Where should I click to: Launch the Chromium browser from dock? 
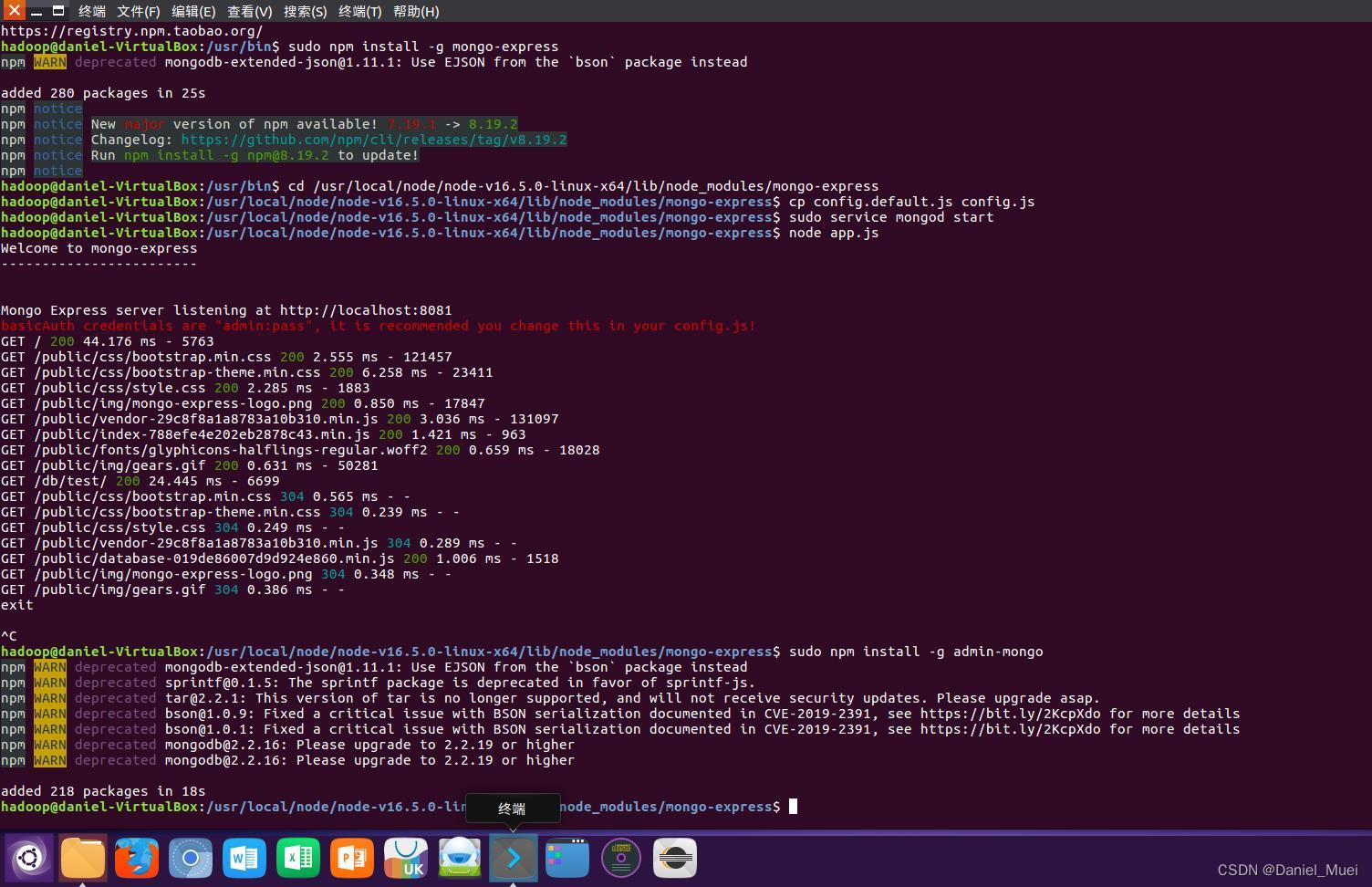pos(191,858)
